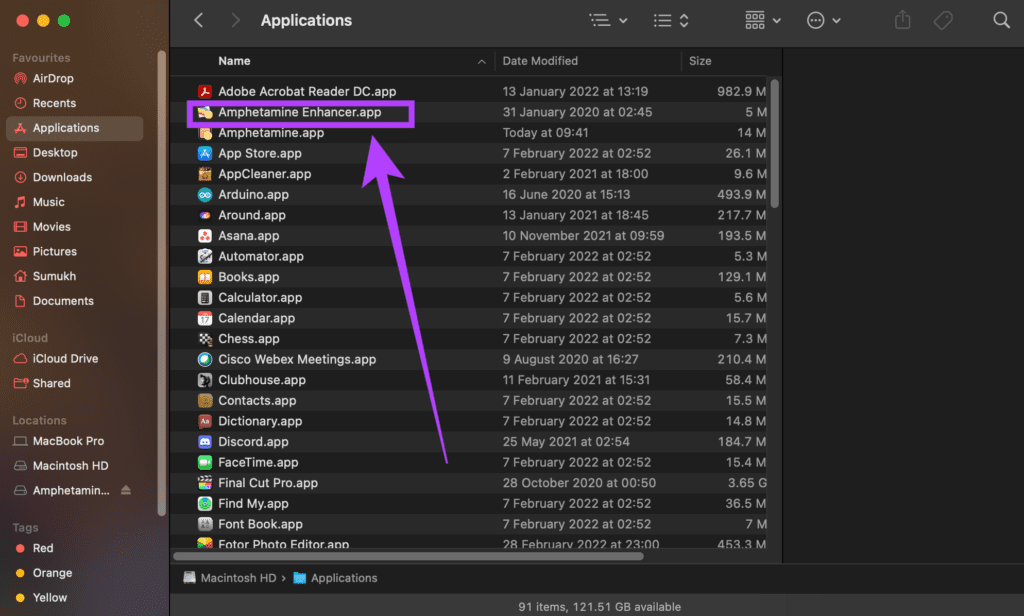The image size is (1024, 616).
Task: Click the Tags toolbar icon
Action: (943, 20)
